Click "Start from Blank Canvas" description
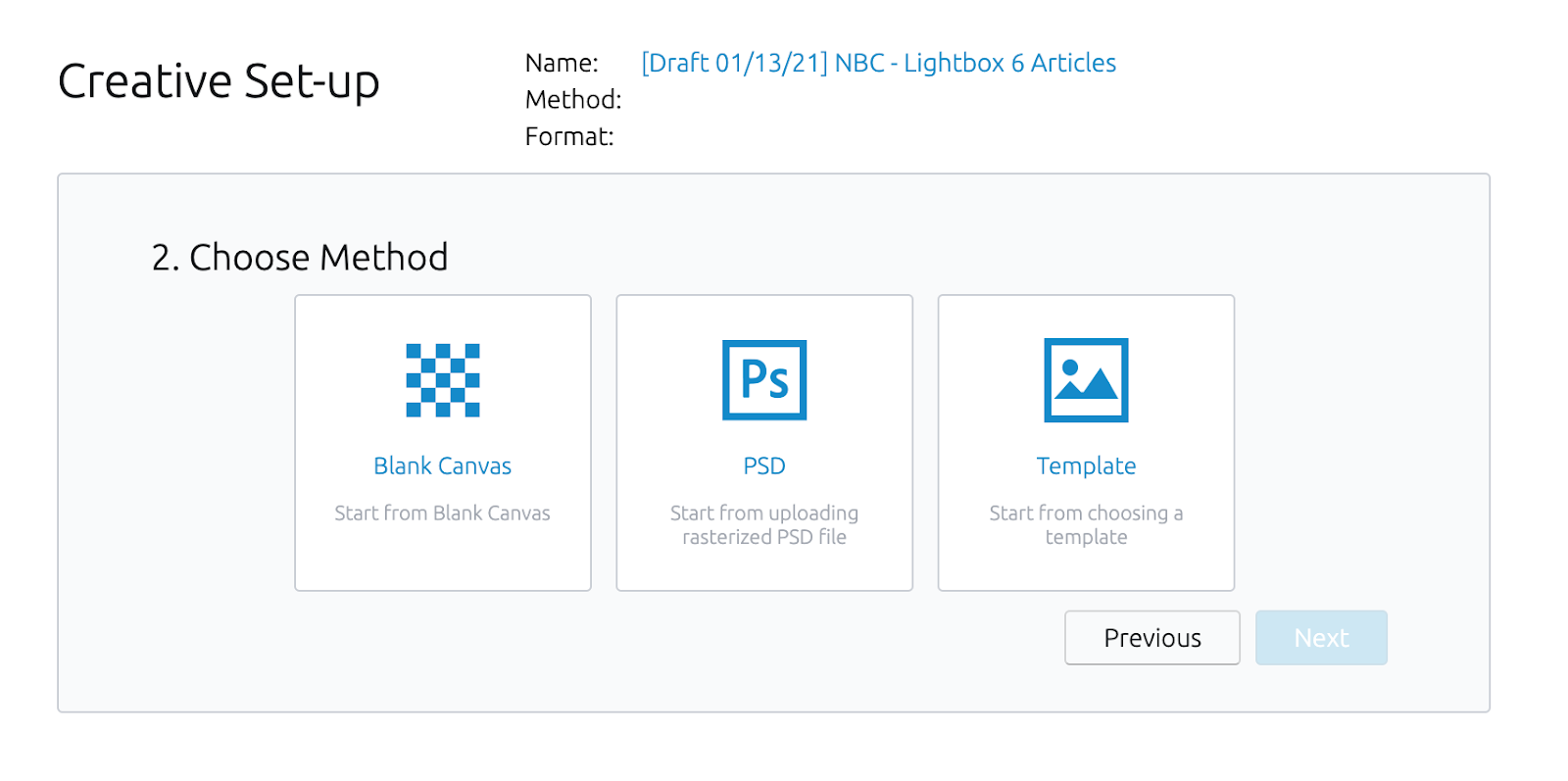Screen dimensions: 1568x781 click(443, 513)
